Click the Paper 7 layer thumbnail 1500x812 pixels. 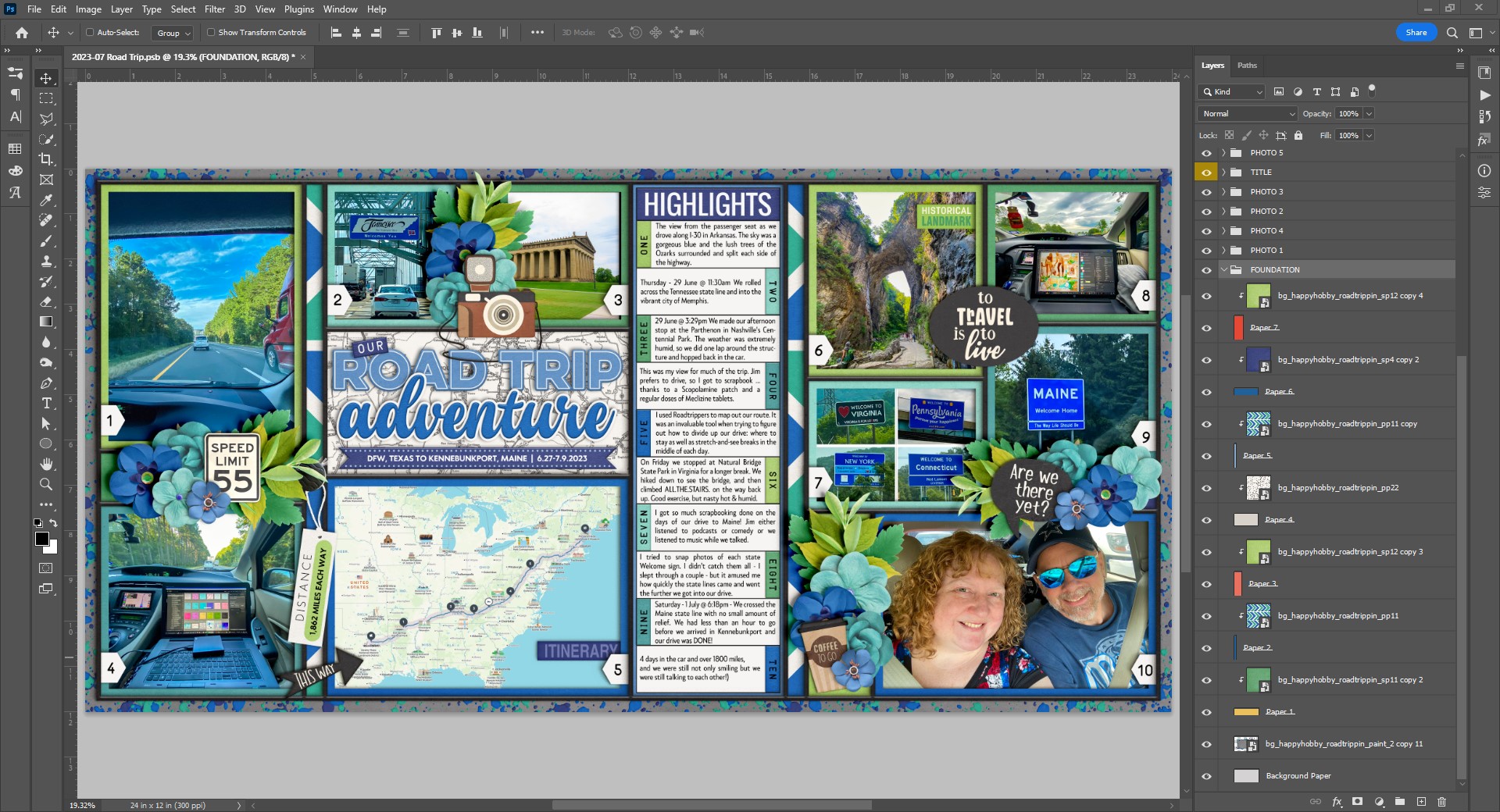point(1238,328)
